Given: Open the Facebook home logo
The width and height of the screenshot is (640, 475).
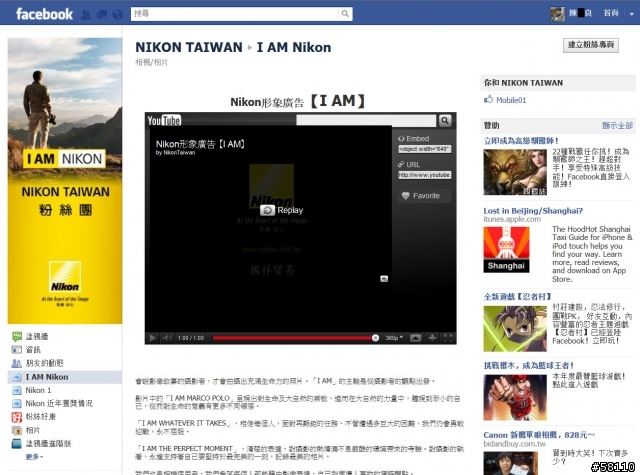Looking at the screenshot, I should tap(44, 14).
